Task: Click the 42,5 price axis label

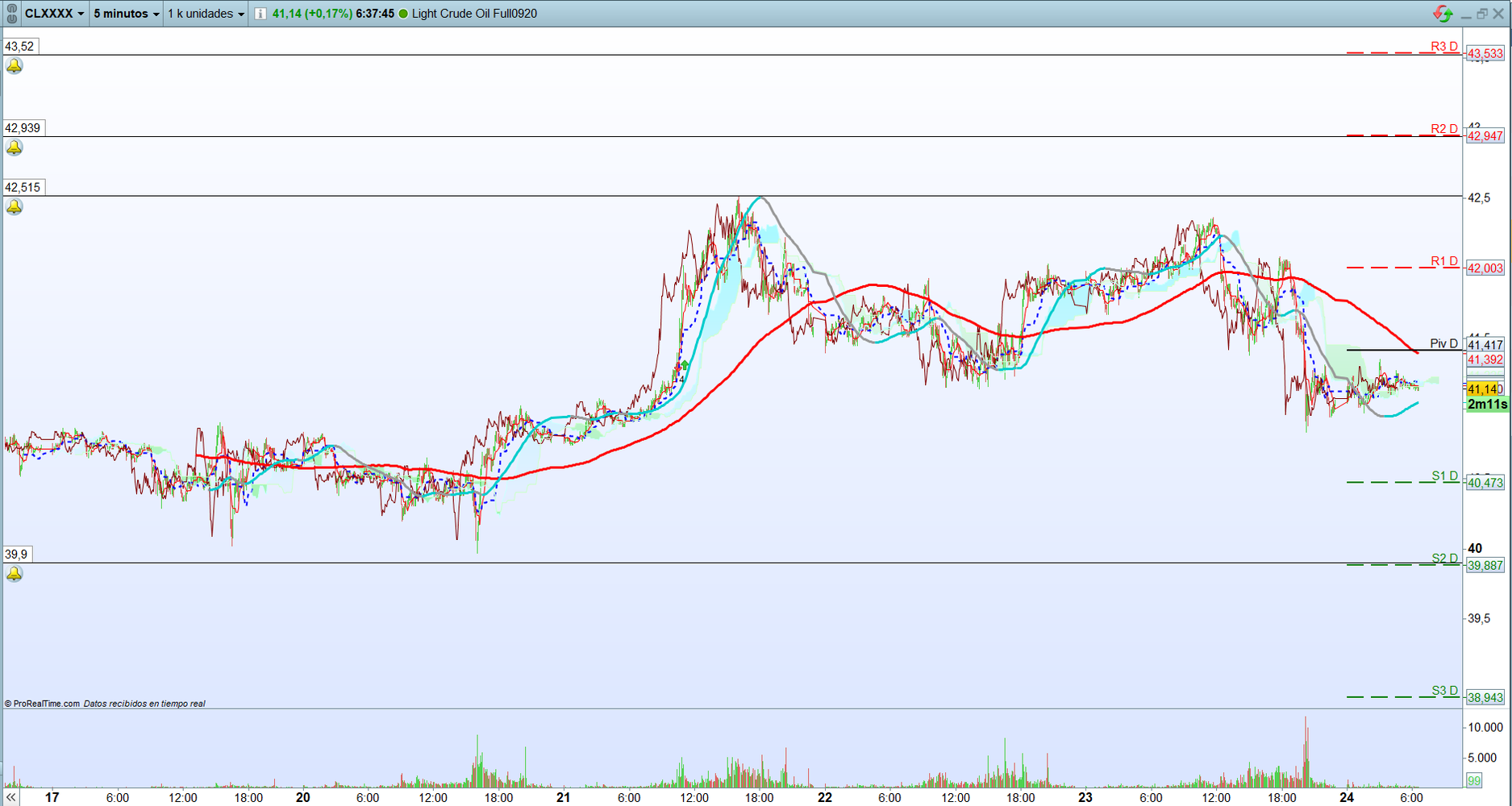Action: [1479, 198]
